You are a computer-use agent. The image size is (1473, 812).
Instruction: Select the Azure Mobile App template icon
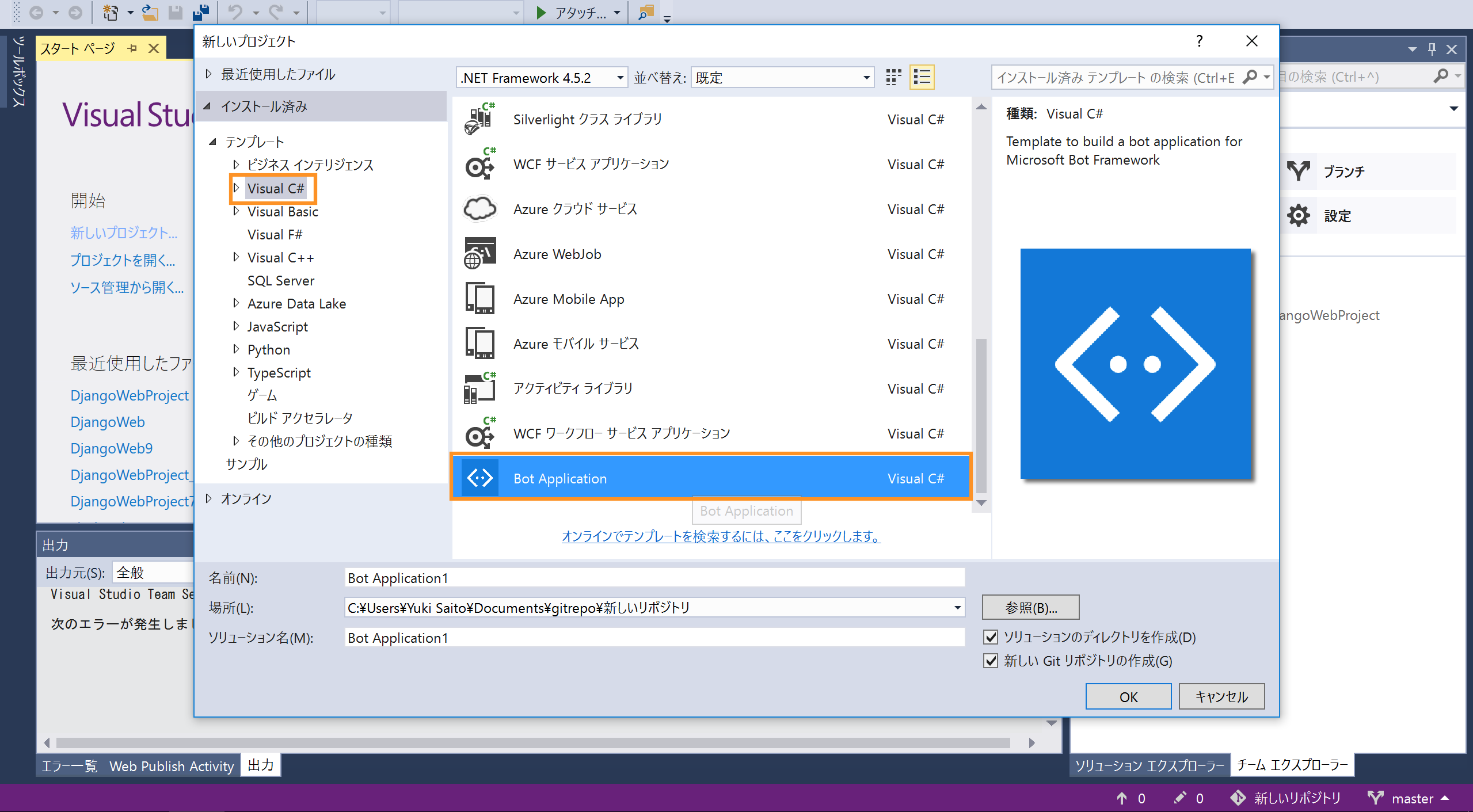(x=480, y=299)
